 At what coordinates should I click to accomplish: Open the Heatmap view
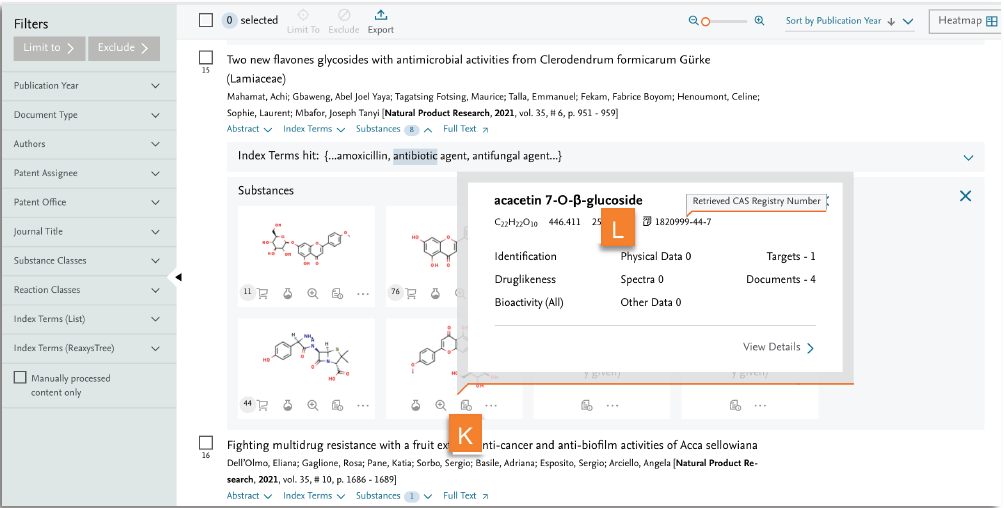click(964, 21)
